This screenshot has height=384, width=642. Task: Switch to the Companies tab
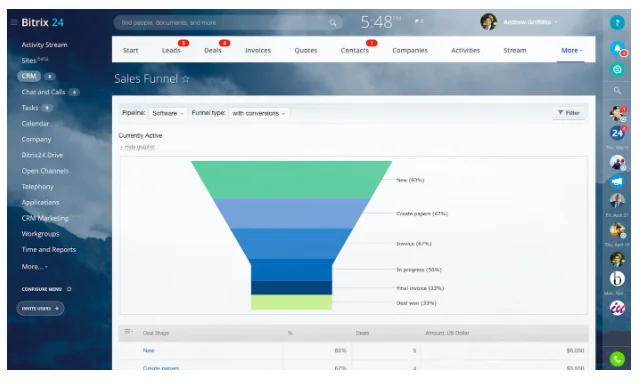(410, 50)
